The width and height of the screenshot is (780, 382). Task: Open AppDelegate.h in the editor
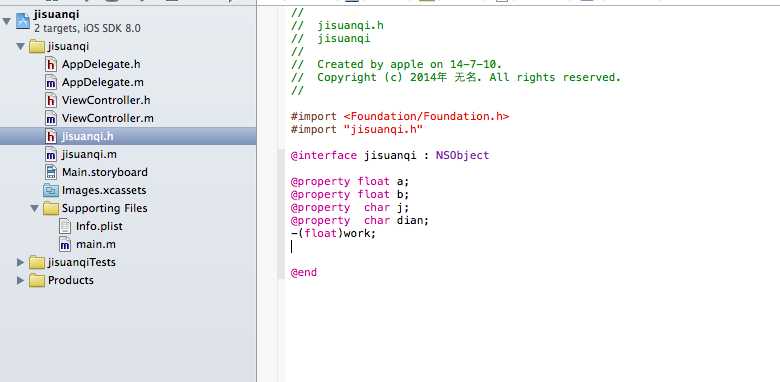click(x=101, y=64)
